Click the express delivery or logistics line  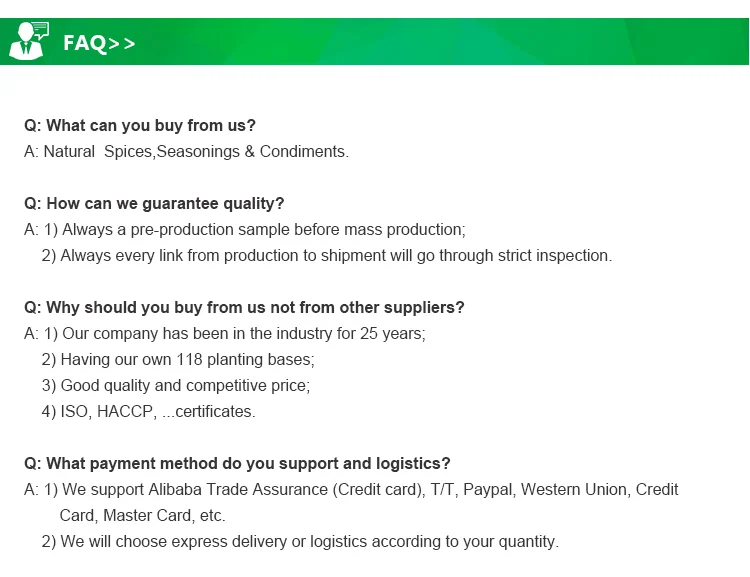pos(300,542)
